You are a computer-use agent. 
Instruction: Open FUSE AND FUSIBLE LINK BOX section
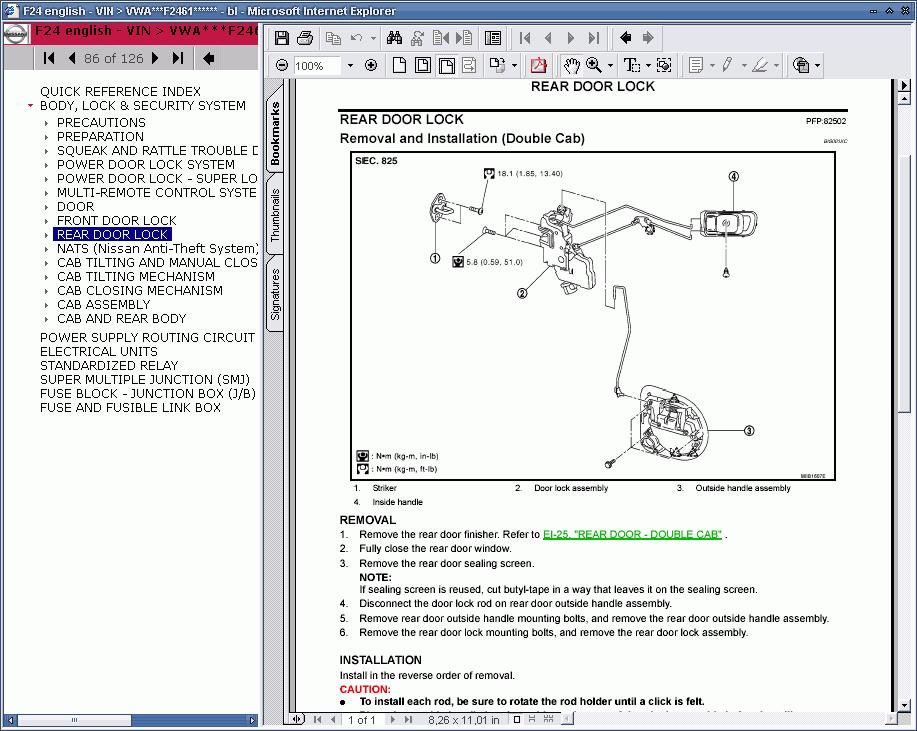click(x=130, y=408)
